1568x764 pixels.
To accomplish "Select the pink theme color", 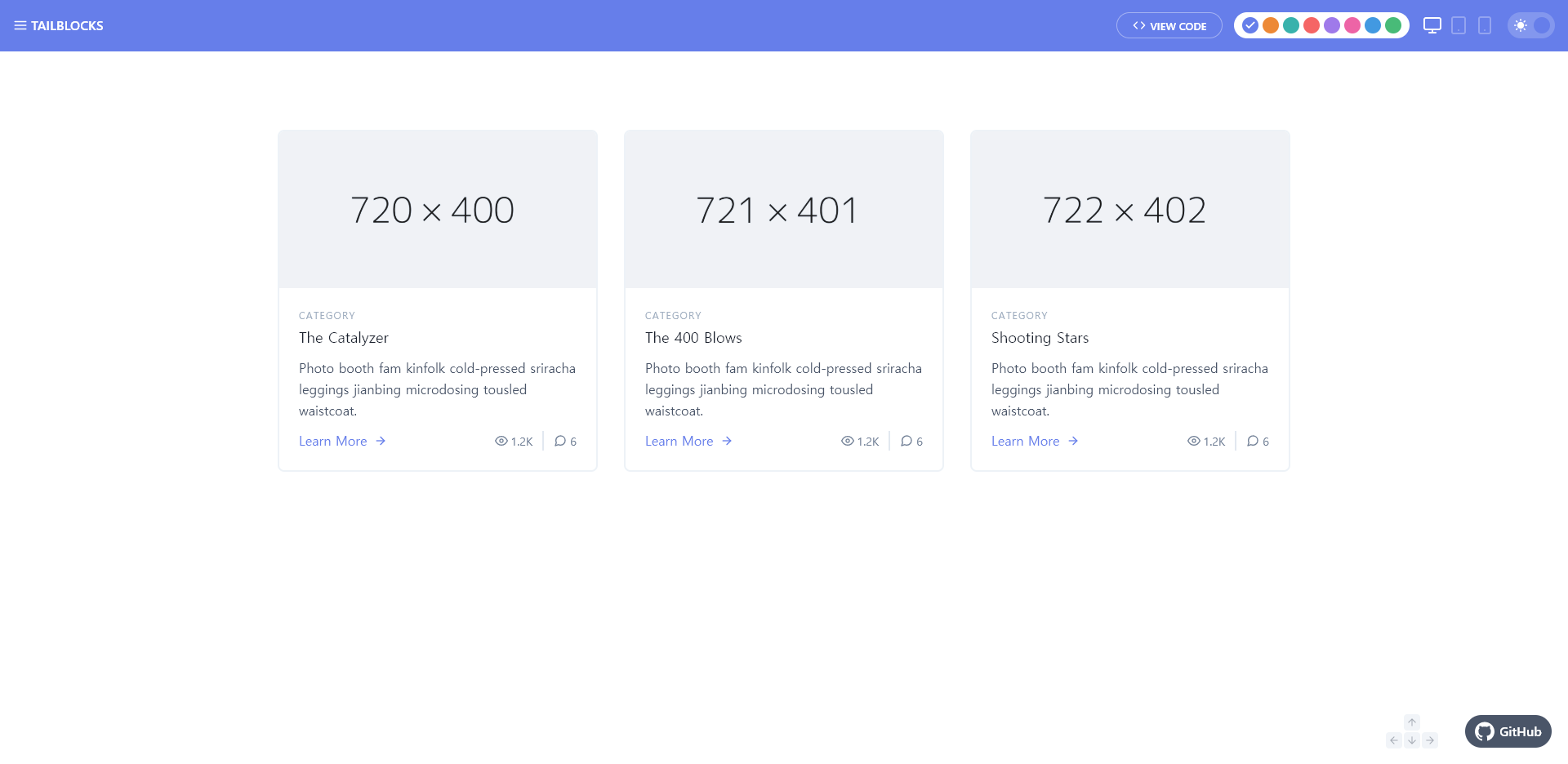I will pos(1352,26).
